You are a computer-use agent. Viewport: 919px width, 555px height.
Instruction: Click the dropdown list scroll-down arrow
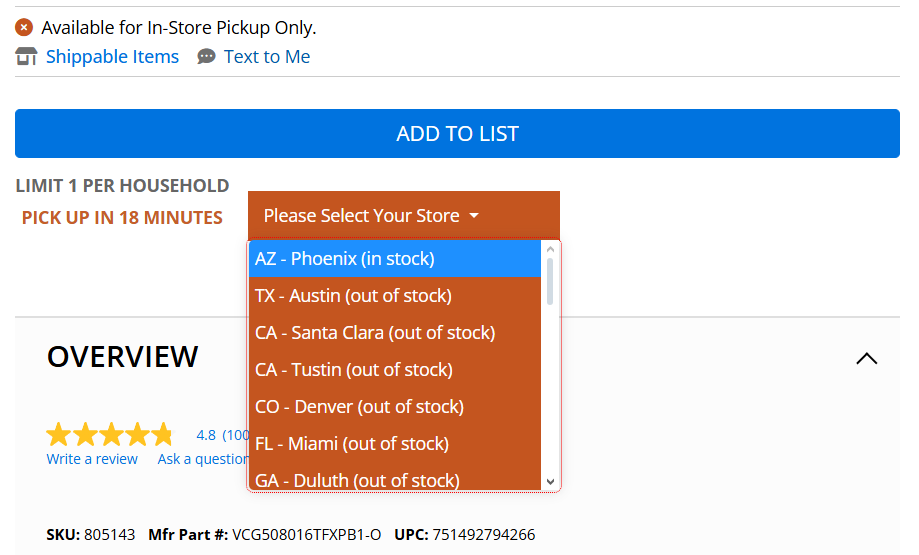(549, 482)
